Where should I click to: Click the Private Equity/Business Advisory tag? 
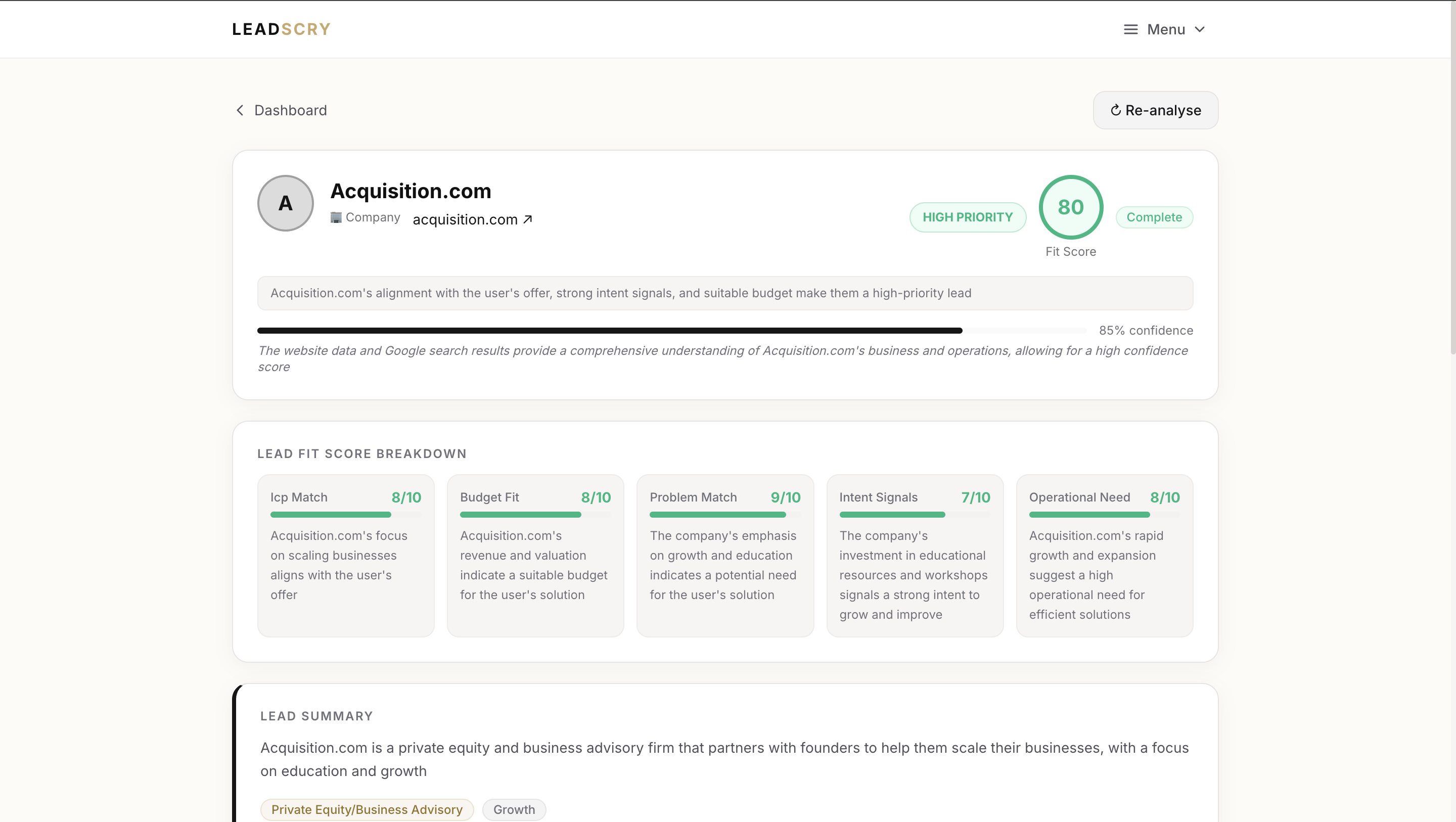[367, 809]
